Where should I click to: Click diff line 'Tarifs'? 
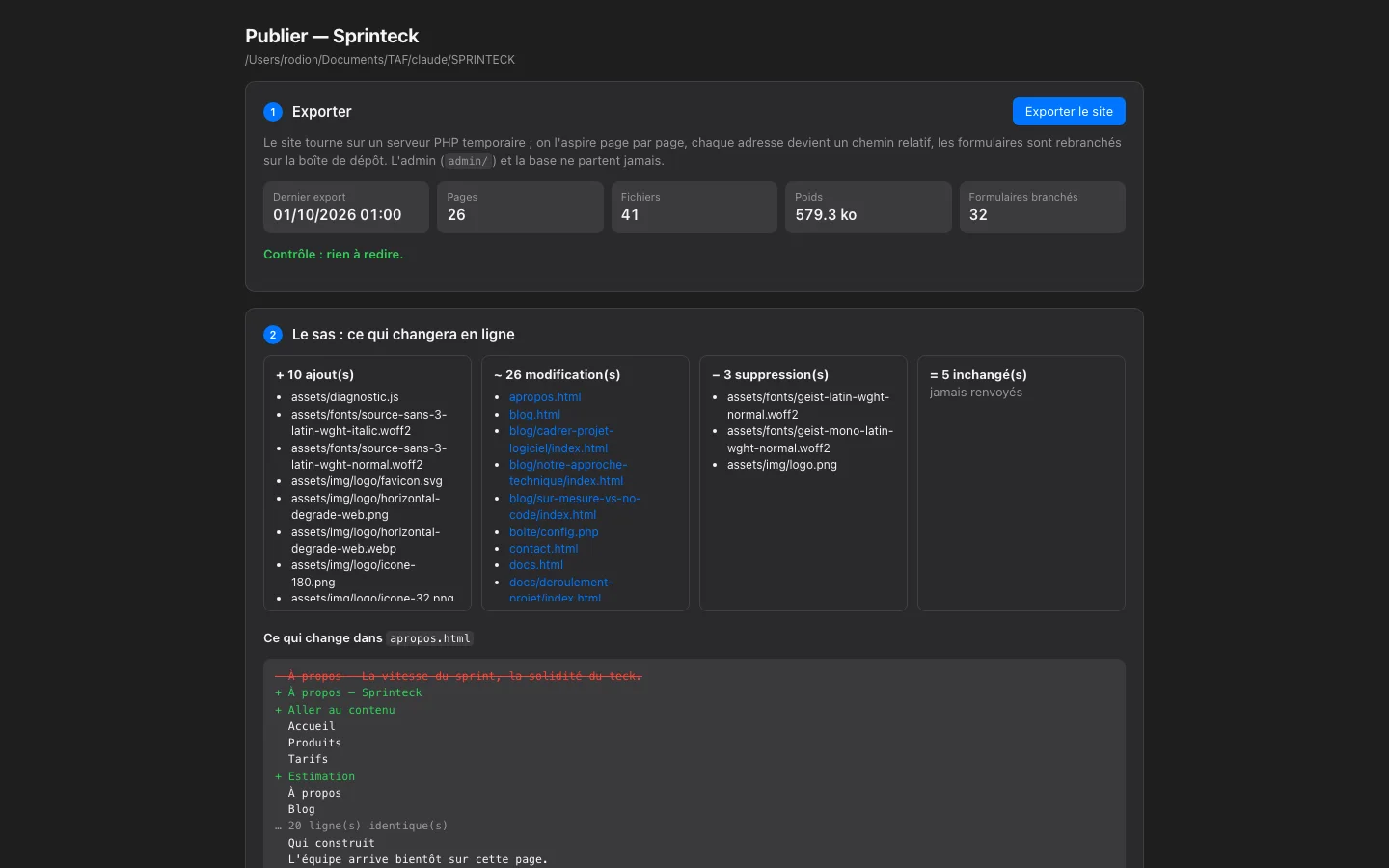[x=308, y=759]
